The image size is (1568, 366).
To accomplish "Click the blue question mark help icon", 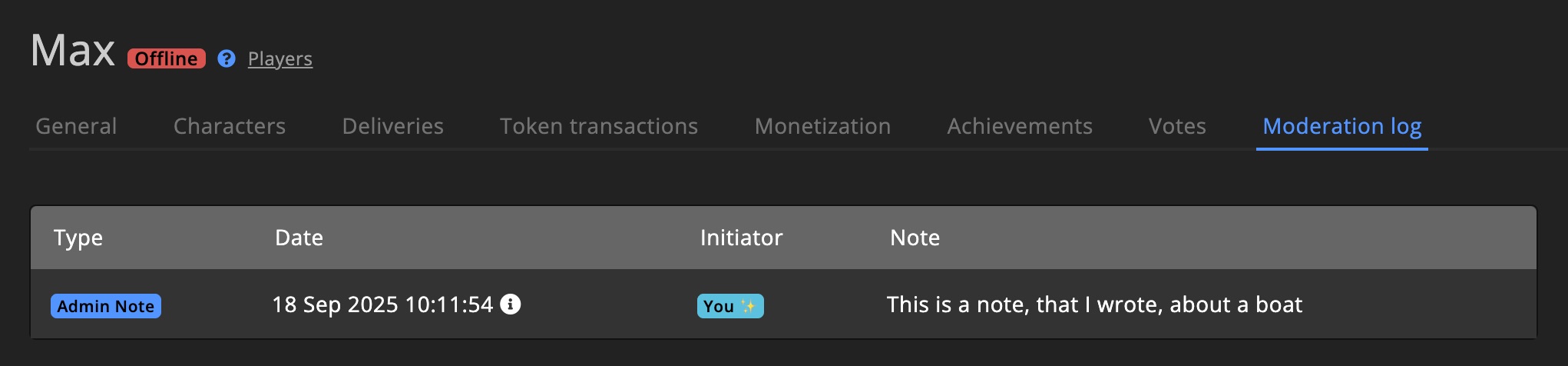I will click(x=226, y=58).
